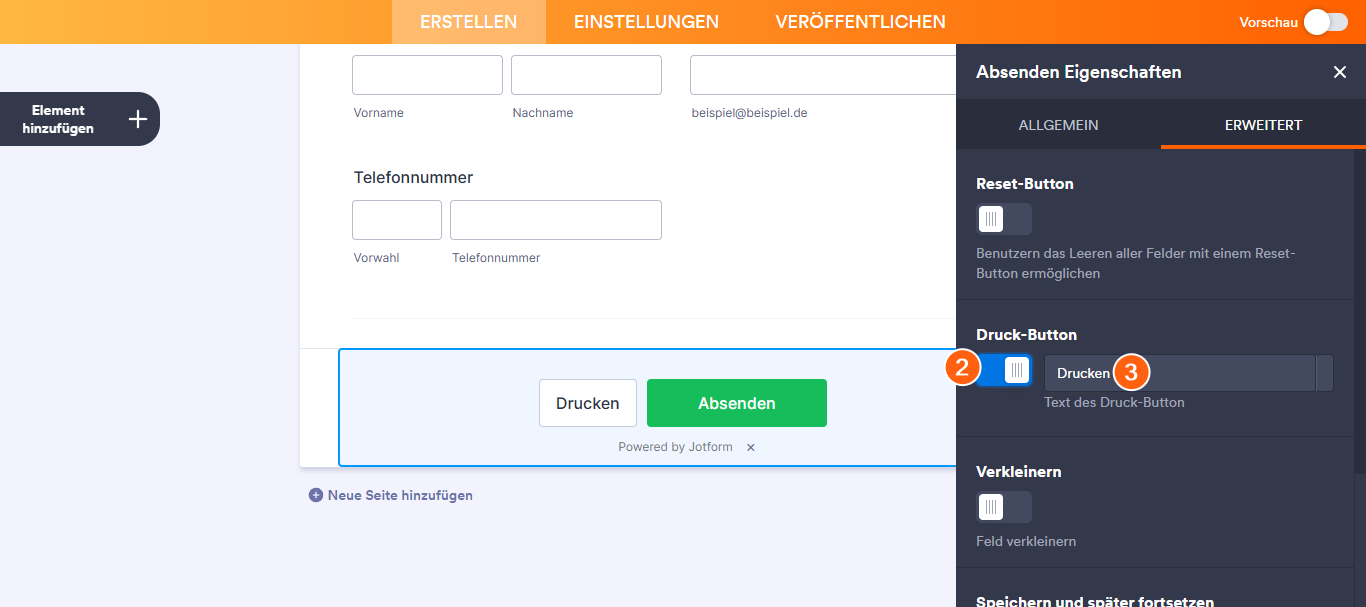The image size is (1366, 607).
Task: Close the Absenden Eigenschaften panel
Action: click(1340, 72)
